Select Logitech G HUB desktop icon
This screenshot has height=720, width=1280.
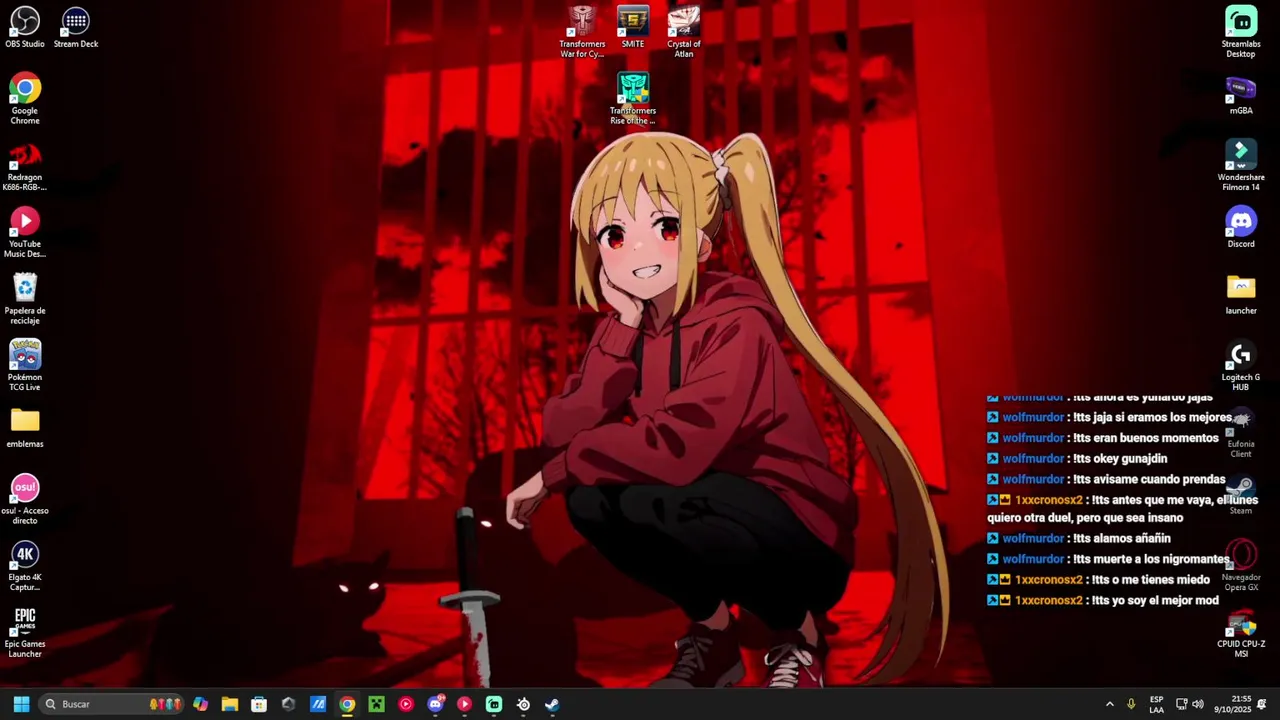pyautogui.click(x=1241, y=366)
